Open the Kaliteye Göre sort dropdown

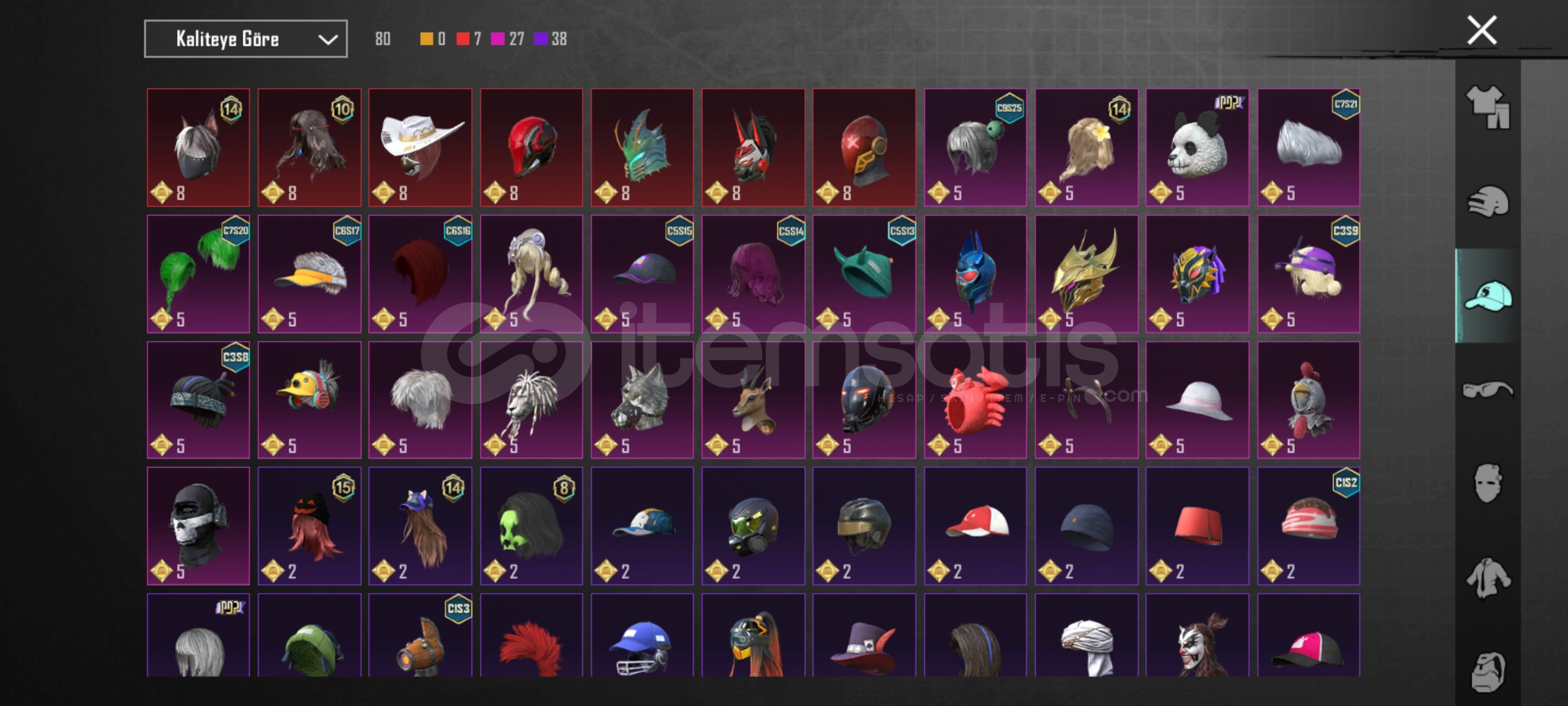(246, 39)
